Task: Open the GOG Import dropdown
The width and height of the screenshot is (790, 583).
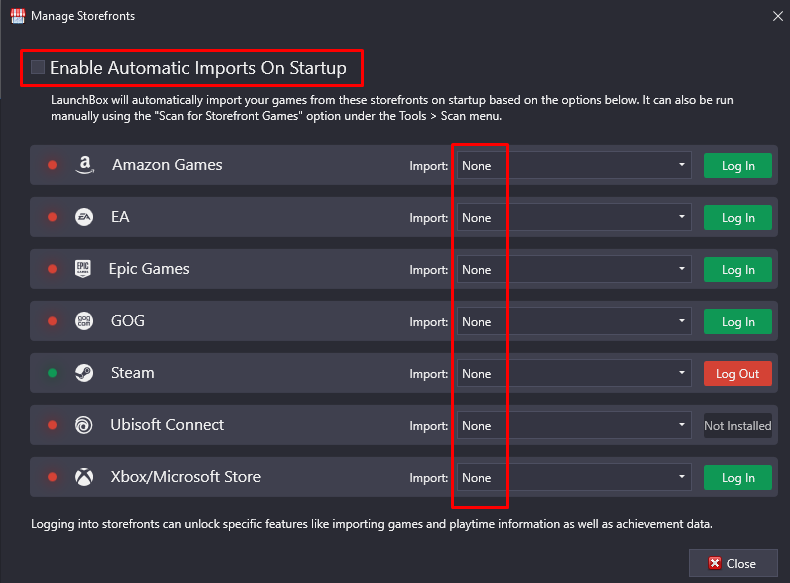Action: [574, 321]
